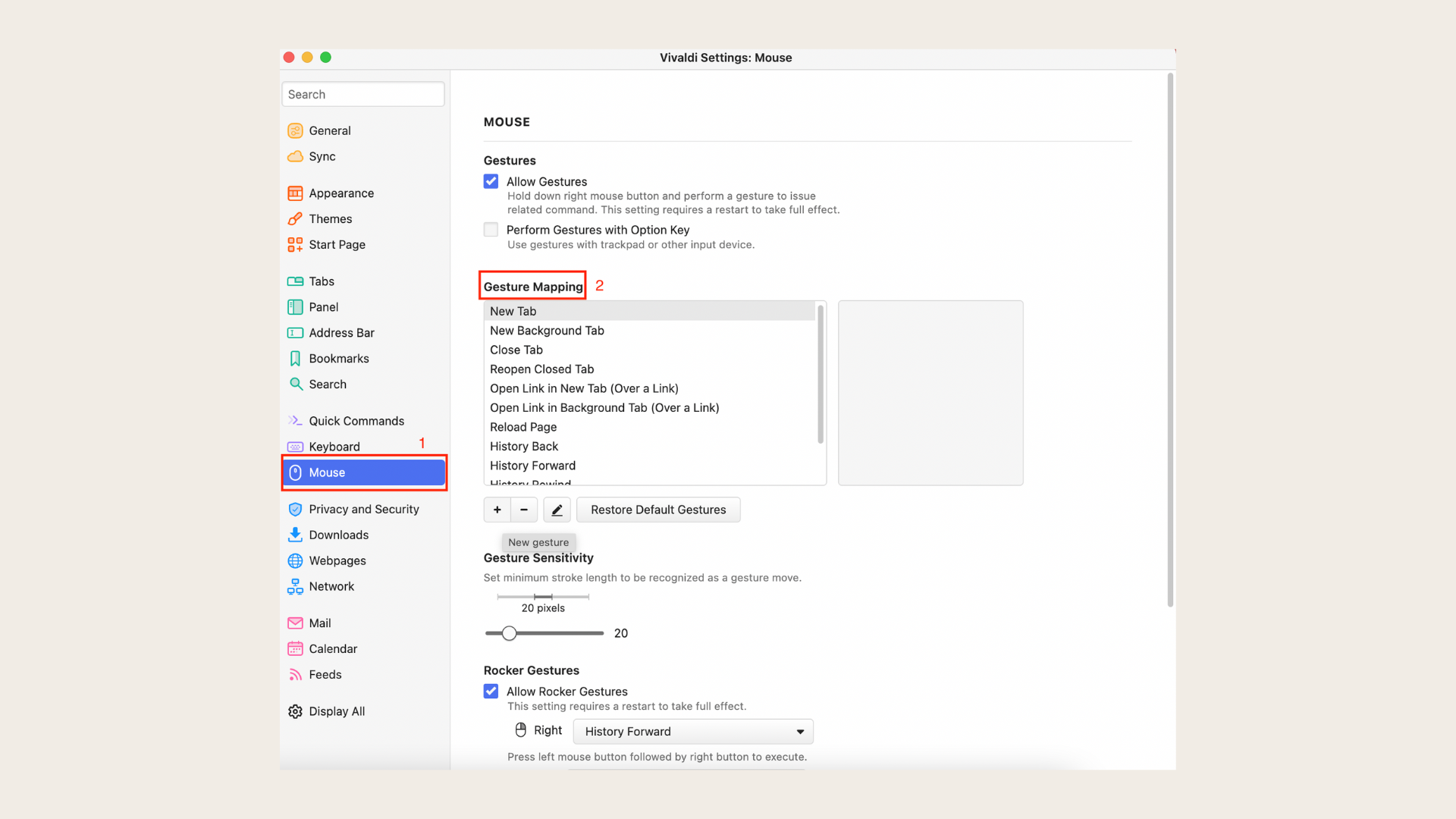Screen dimensions: 1456x819
Task: Go to Webpages settings section
Action: click(364, 561)
